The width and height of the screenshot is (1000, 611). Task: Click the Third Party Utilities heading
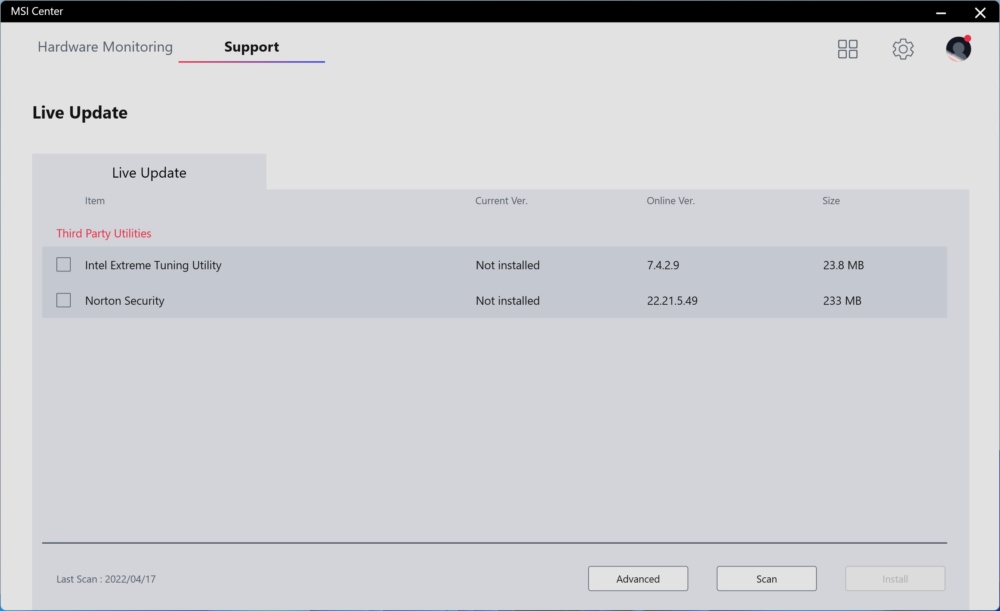[104, 233]
